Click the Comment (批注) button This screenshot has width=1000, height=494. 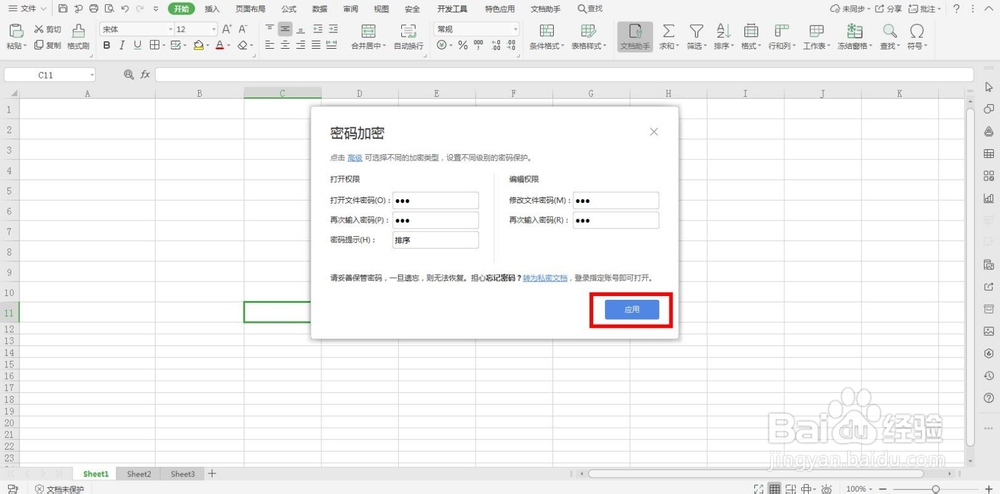[925, 9]
